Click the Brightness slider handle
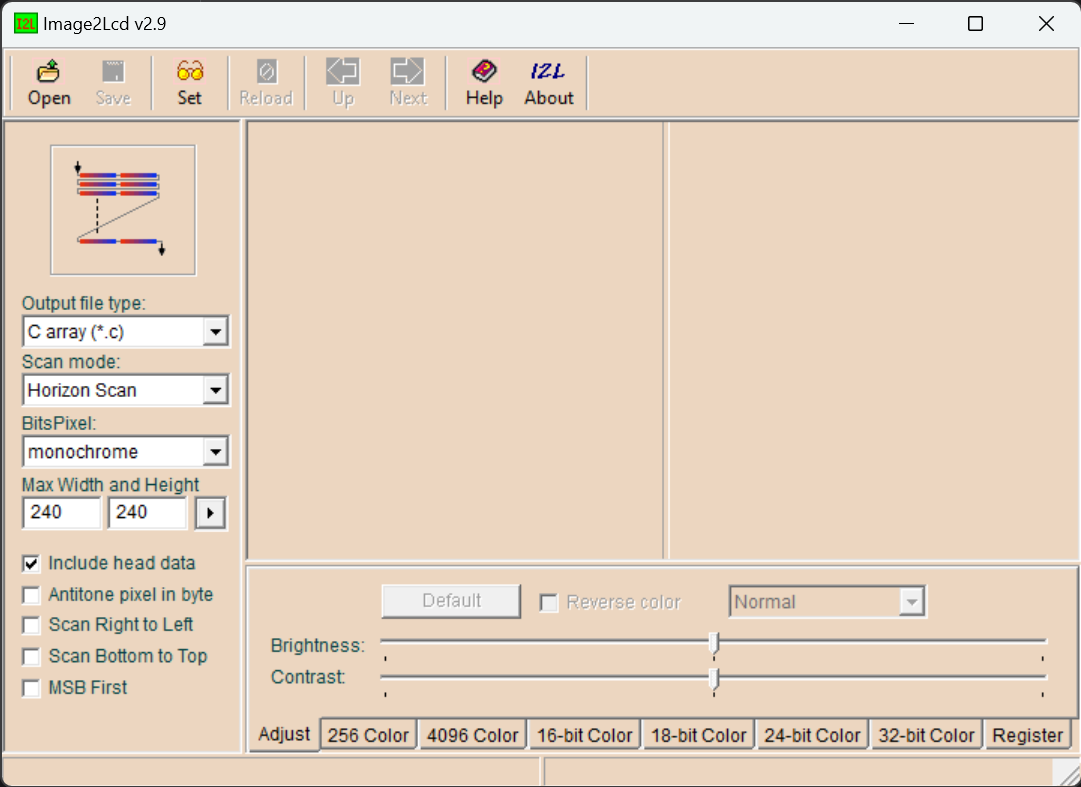Image resolution: width=1081 pixels, height=787 pixels. coord(714,643)
